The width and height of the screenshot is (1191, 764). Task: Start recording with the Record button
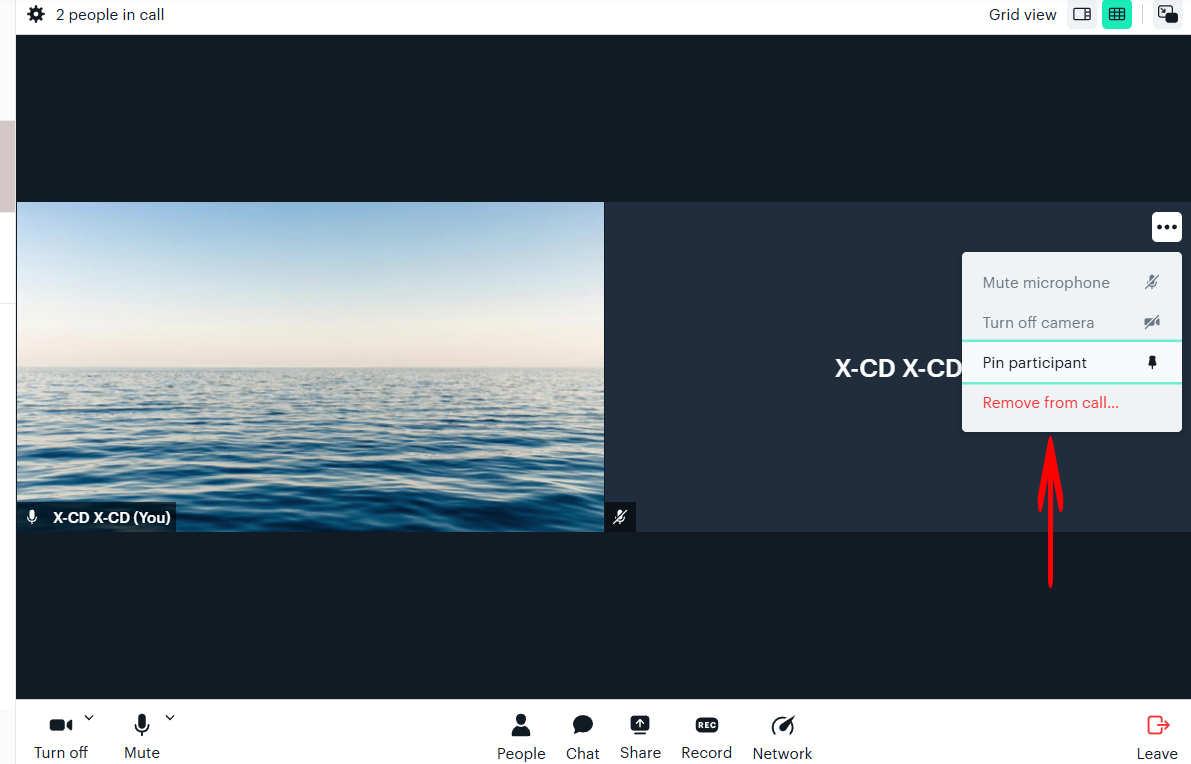point(706,737)
